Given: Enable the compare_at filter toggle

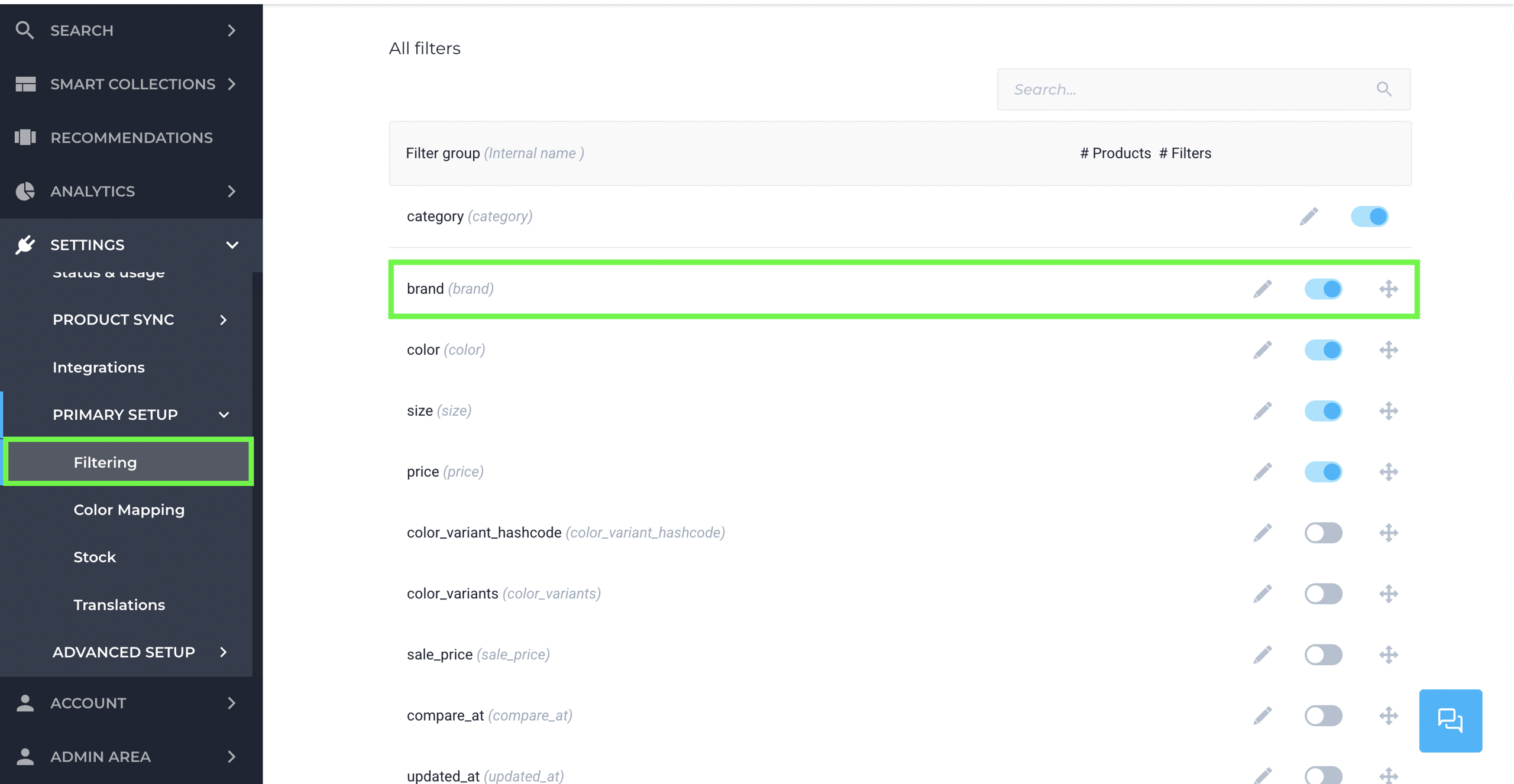Looking at the screenshot, I should click(1323, 715).
